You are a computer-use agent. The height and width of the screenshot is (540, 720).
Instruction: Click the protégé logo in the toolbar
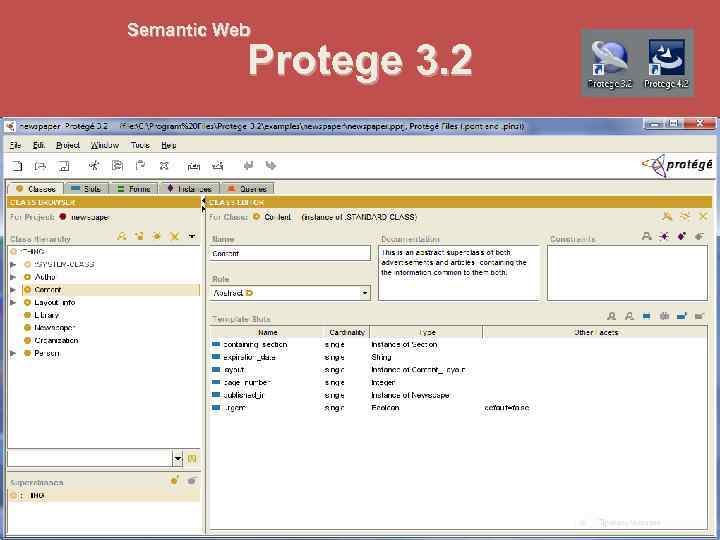(677, 165)
